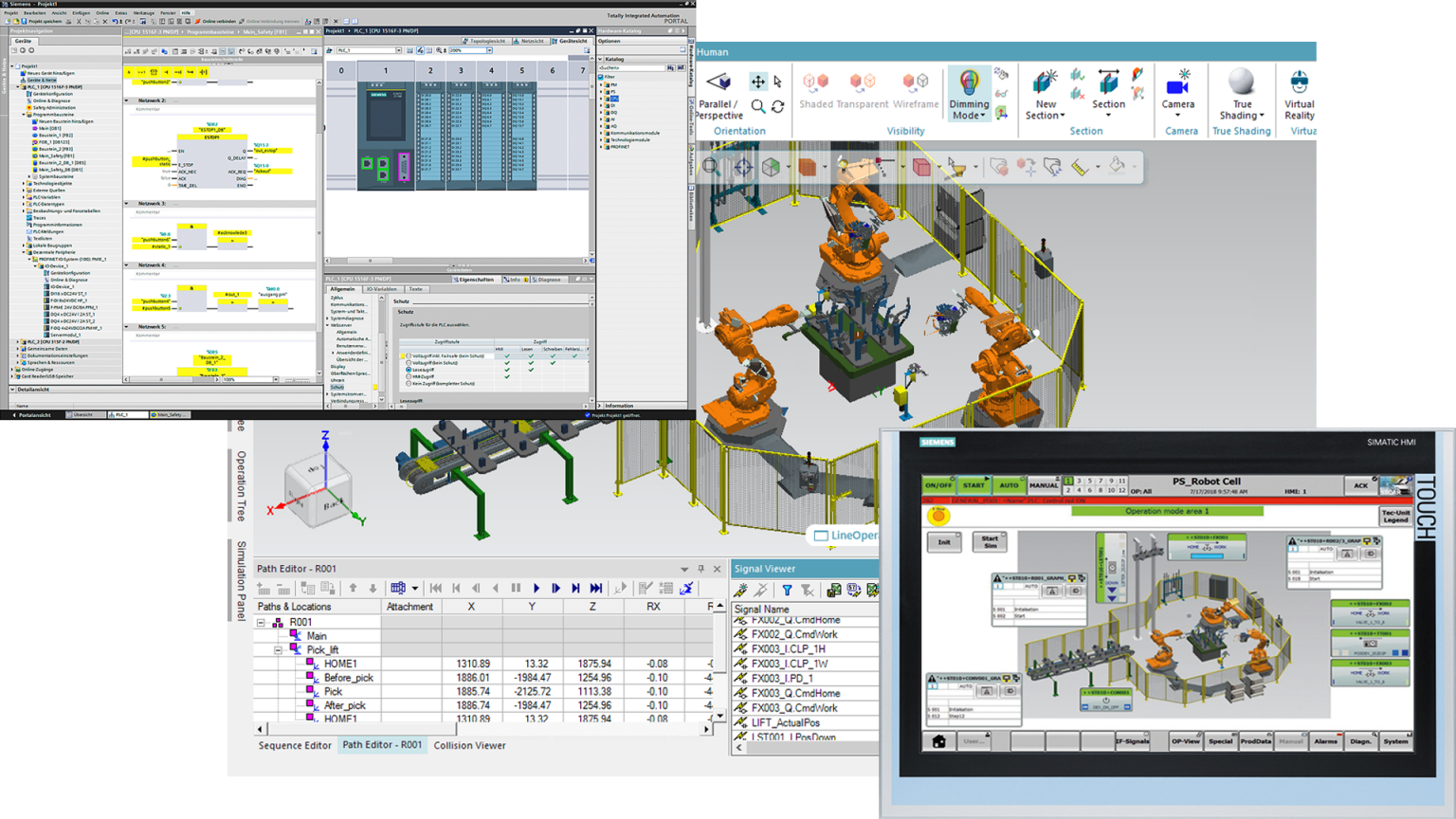The width and height of the screenshot is (1456, 819).
Task: Open the 200% zoom dropdown in the device view
Action: [490, 52]
